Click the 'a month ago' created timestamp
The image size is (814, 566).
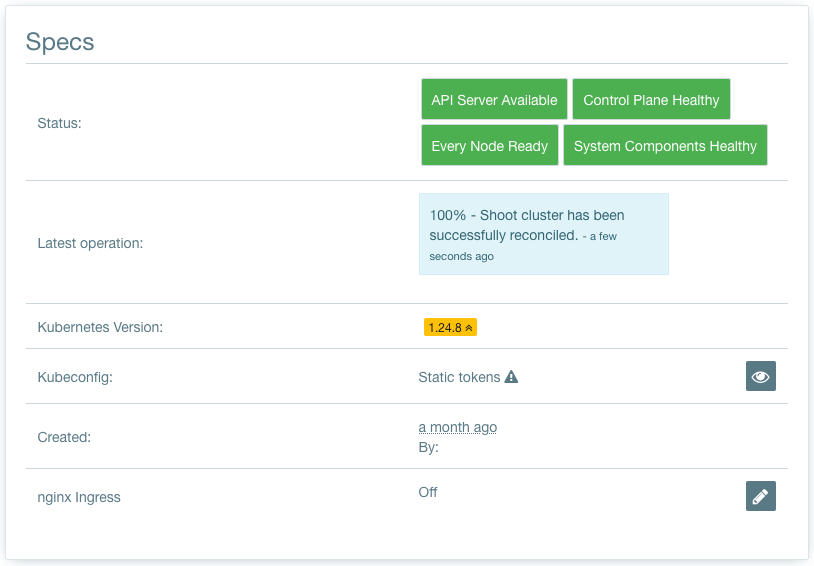[457, 427]
